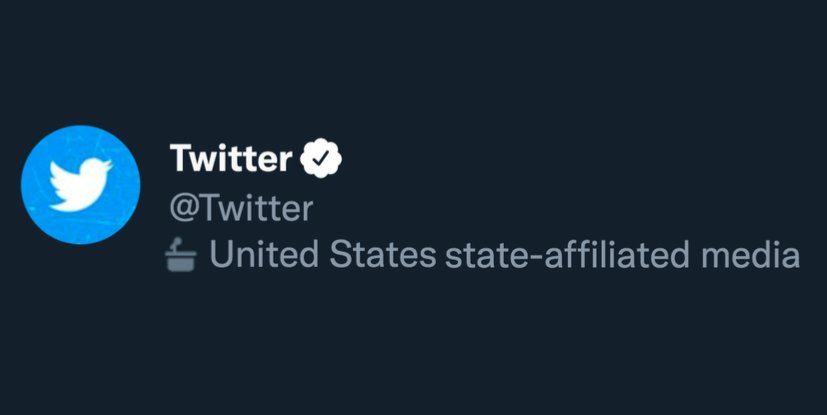
Task: Click the checkmark inside the verified badge
Action: coord(322,158)
